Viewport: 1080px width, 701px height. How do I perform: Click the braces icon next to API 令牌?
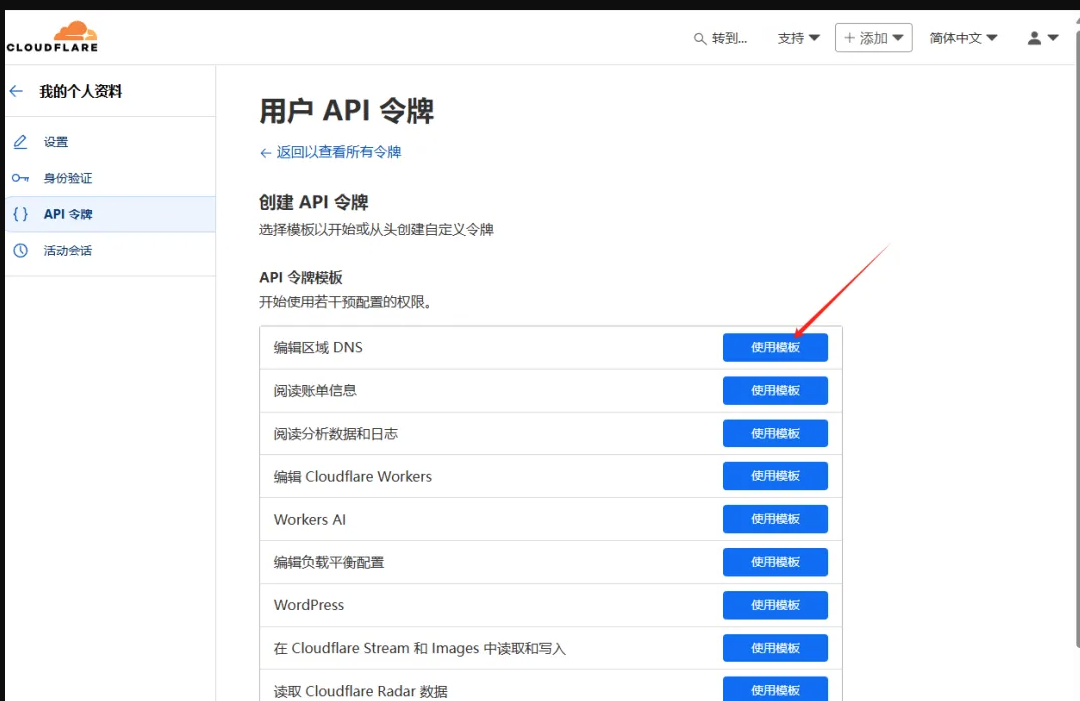click(x=21, y=214)
